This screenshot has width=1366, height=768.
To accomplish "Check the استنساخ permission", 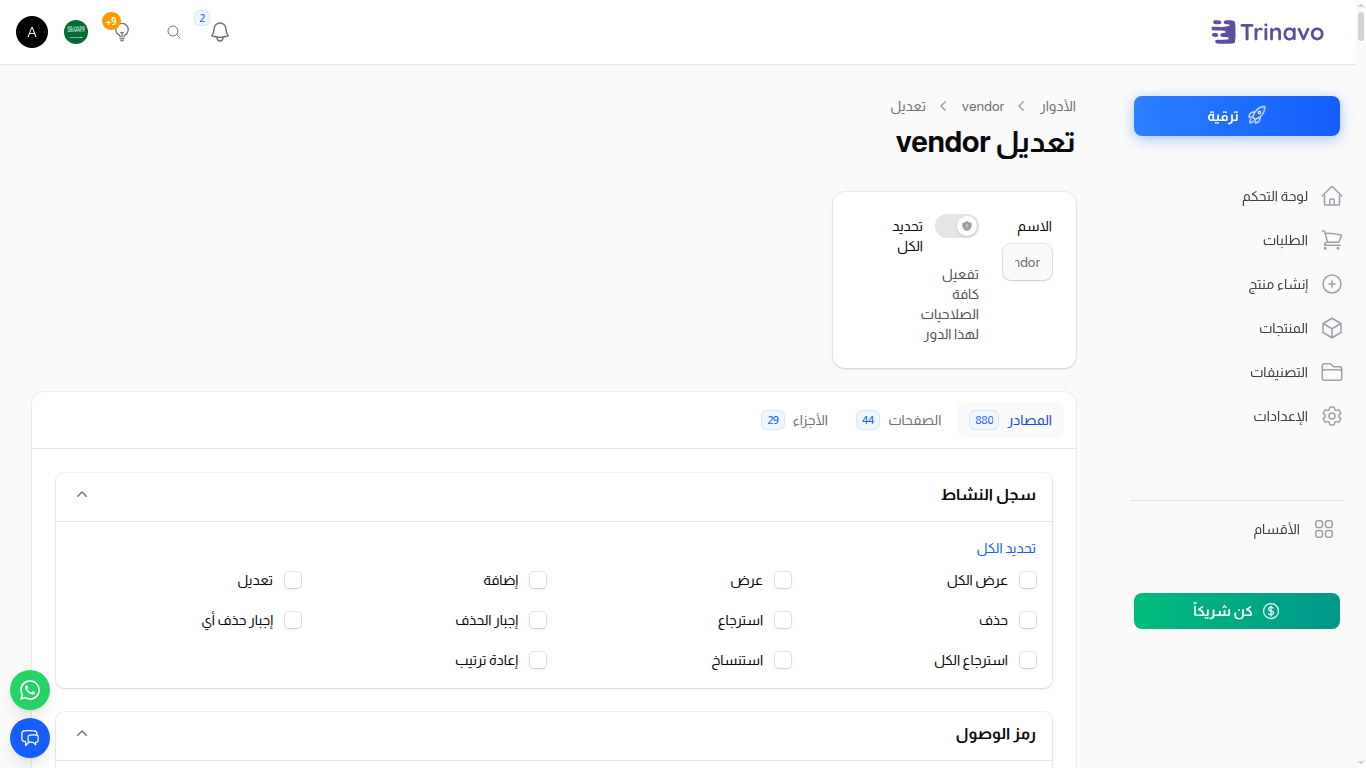I will tap(783, 660).
